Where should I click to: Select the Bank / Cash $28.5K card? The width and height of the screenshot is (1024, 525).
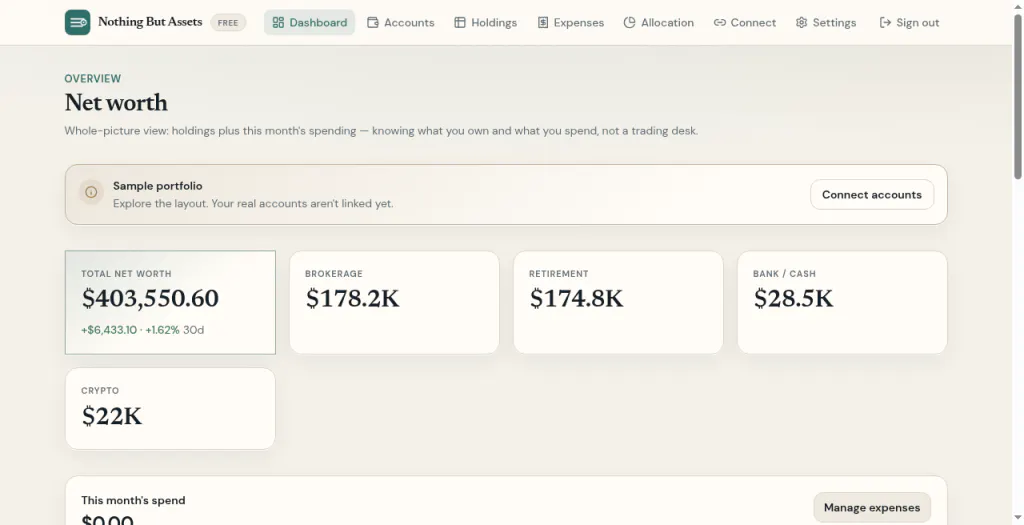tap(842, 302)
